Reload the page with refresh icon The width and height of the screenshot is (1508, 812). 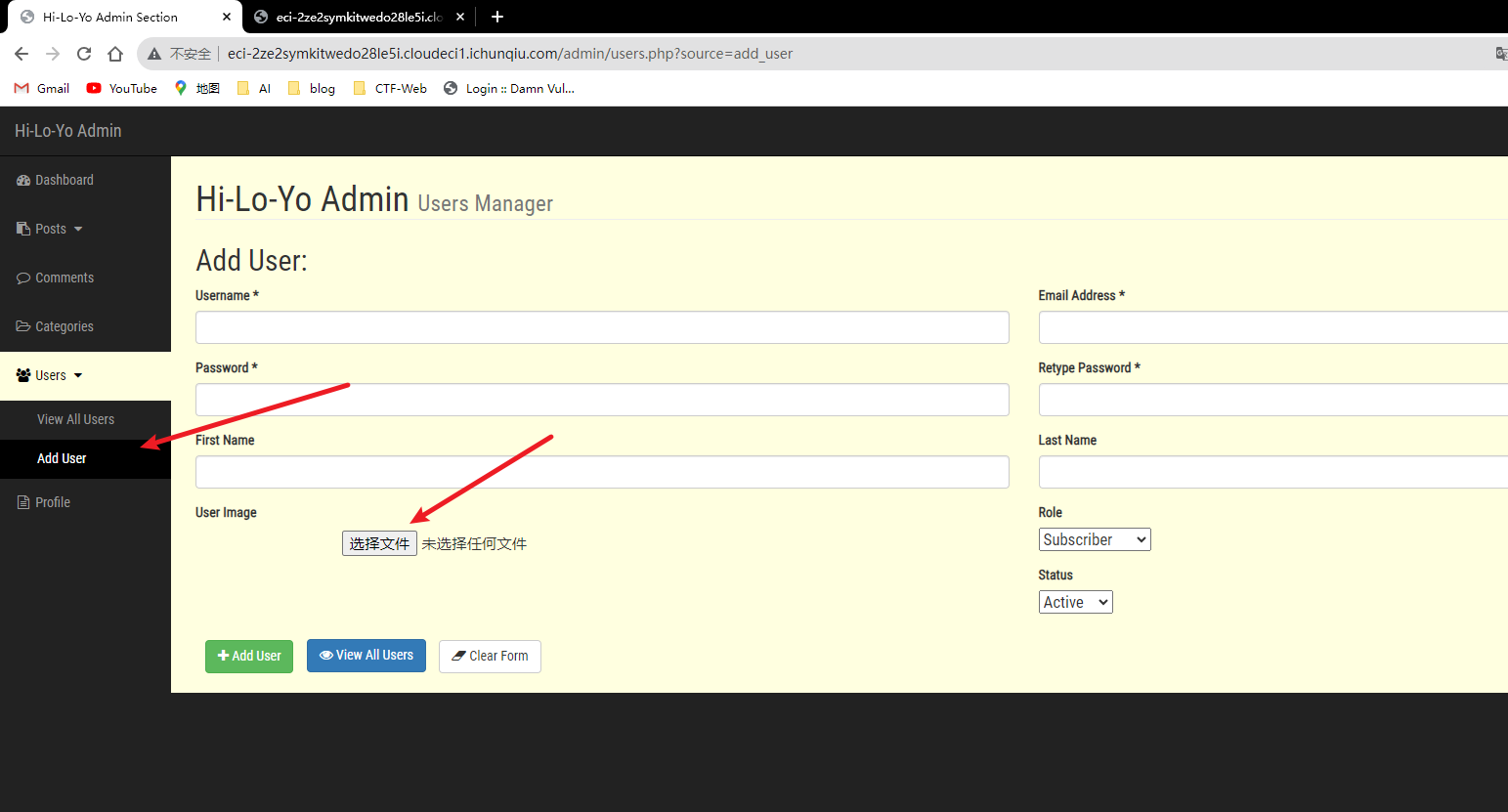click(84, 54)
